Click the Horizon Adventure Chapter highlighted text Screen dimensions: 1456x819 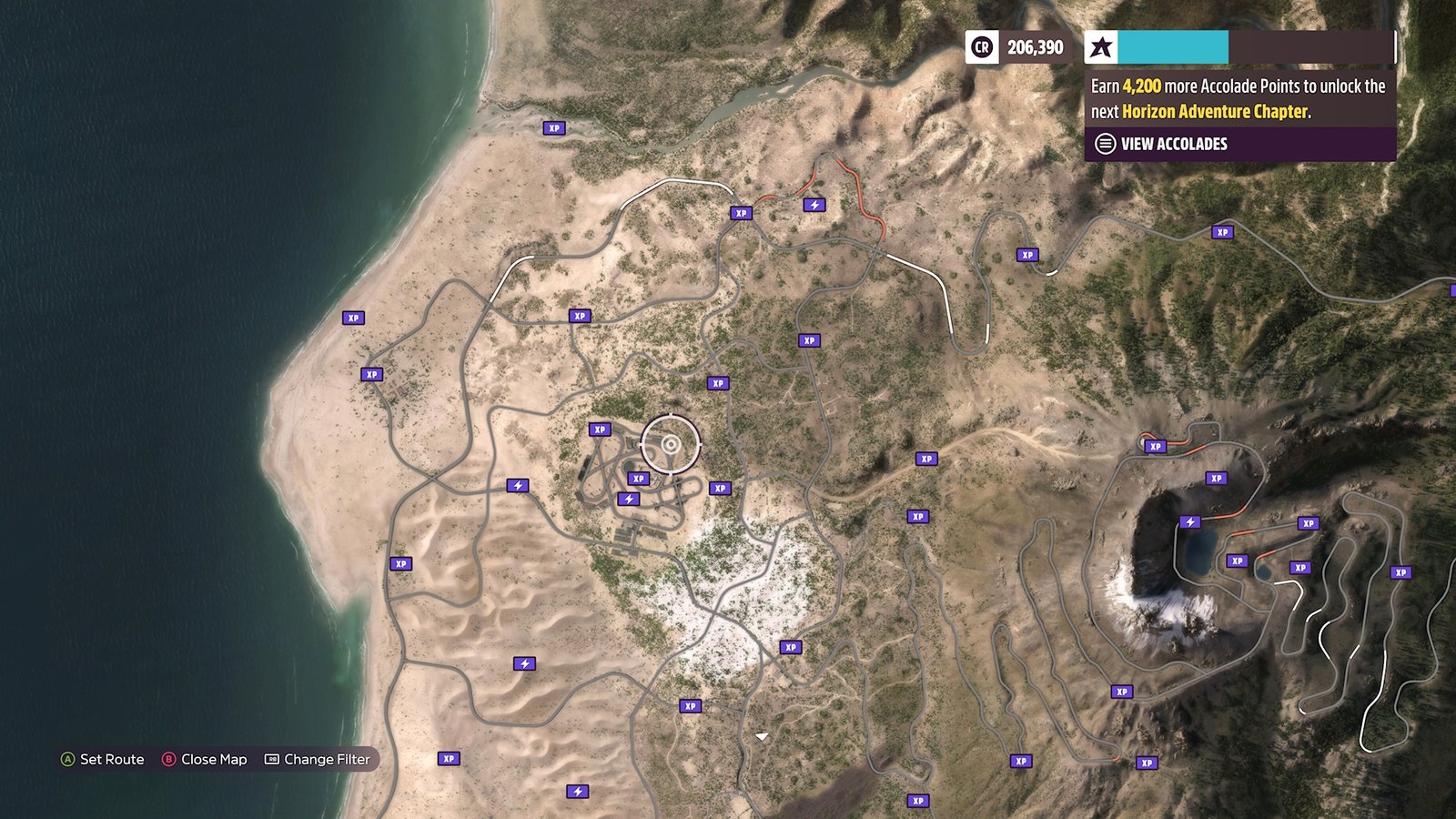[1215, 112]
